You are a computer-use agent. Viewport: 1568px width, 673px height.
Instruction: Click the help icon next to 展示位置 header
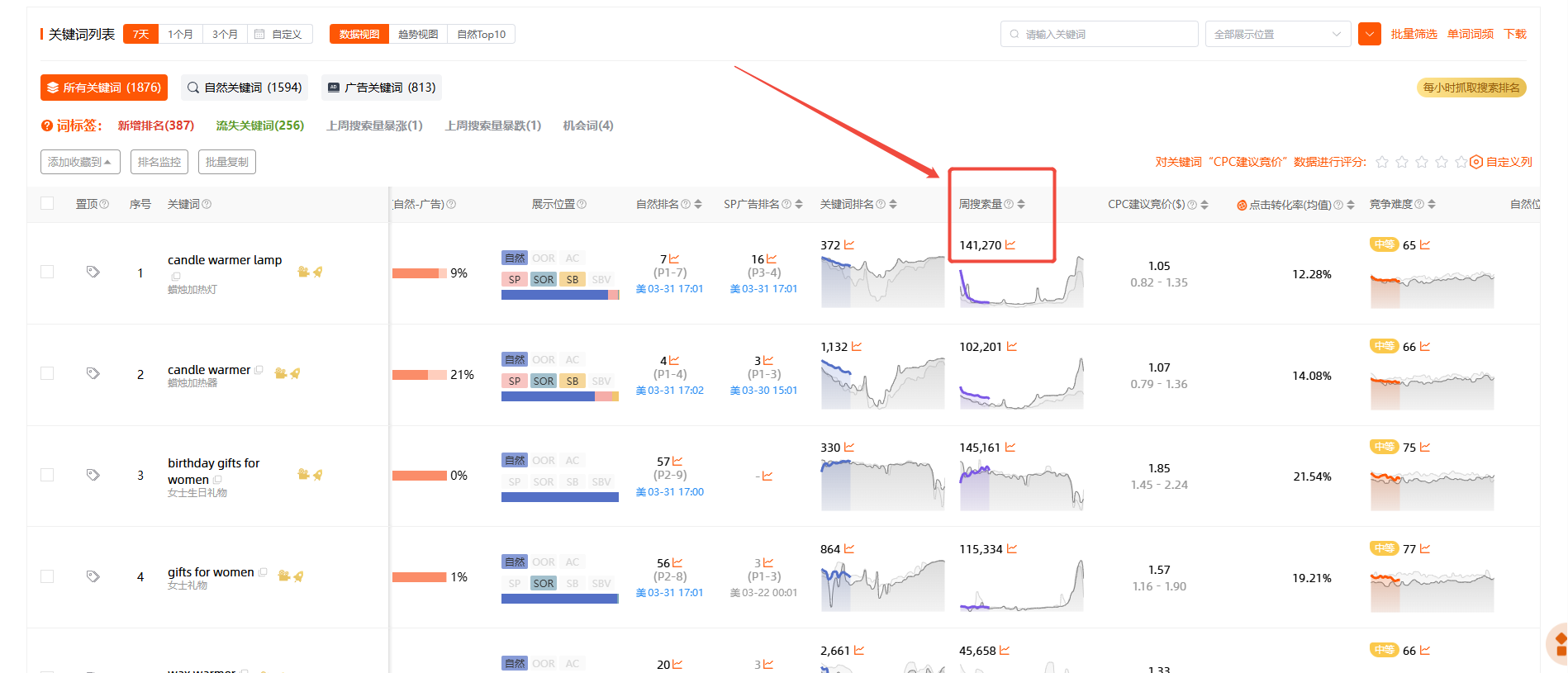coord(582,204)
